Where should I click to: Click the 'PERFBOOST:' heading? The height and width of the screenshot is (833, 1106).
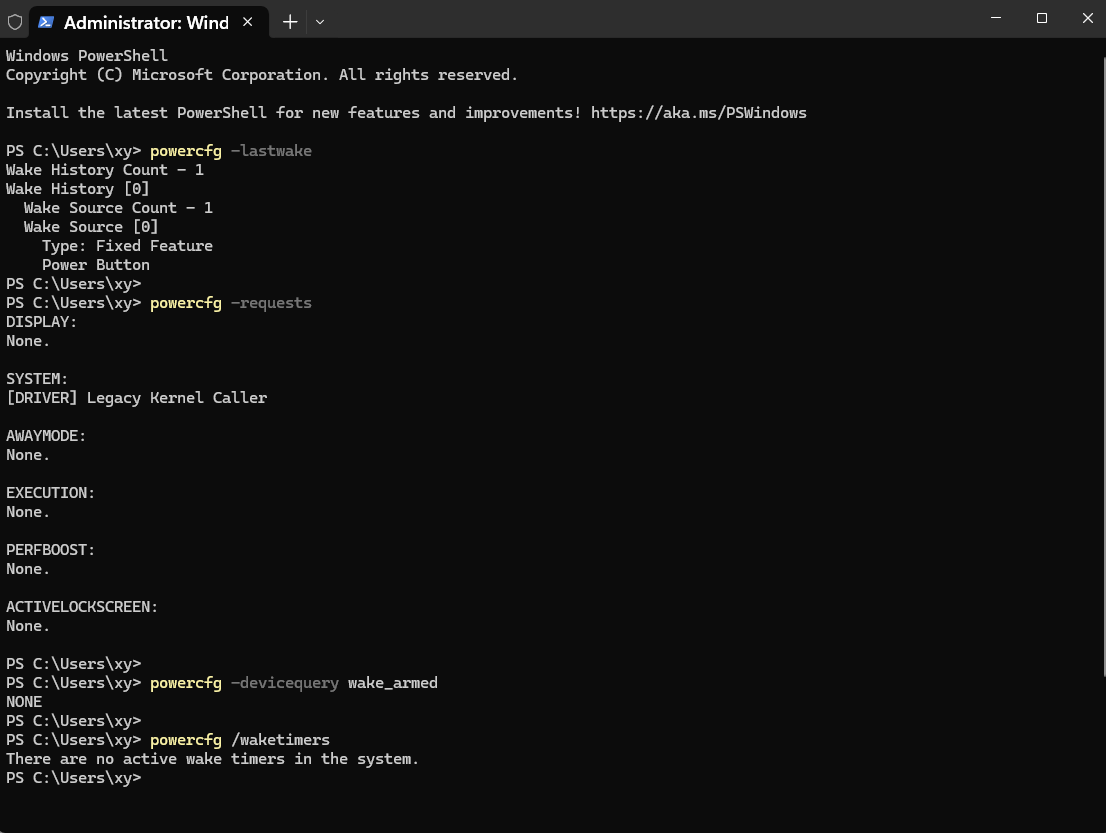(50, 550)
